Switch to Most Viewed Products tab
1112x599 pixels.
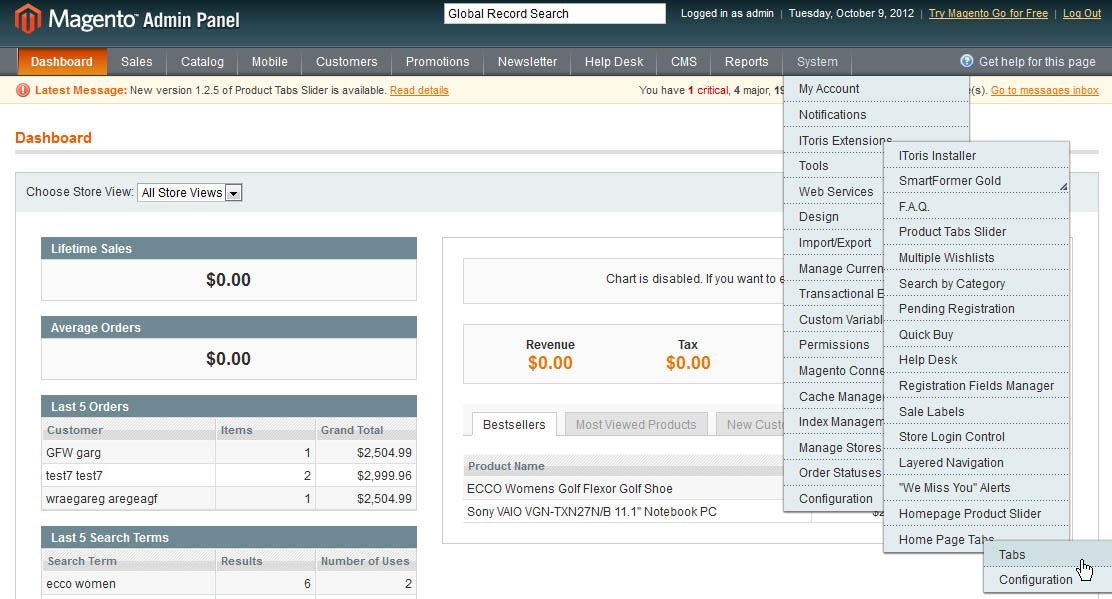coord(636,424)
